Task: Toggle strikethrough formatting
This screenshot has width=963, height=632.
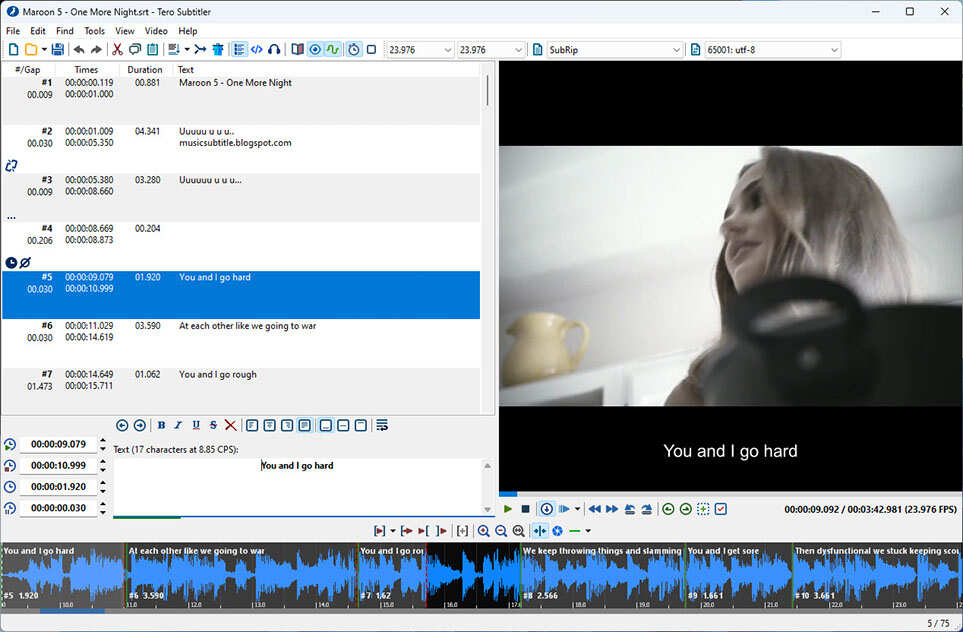Action: tap(213, 425)
